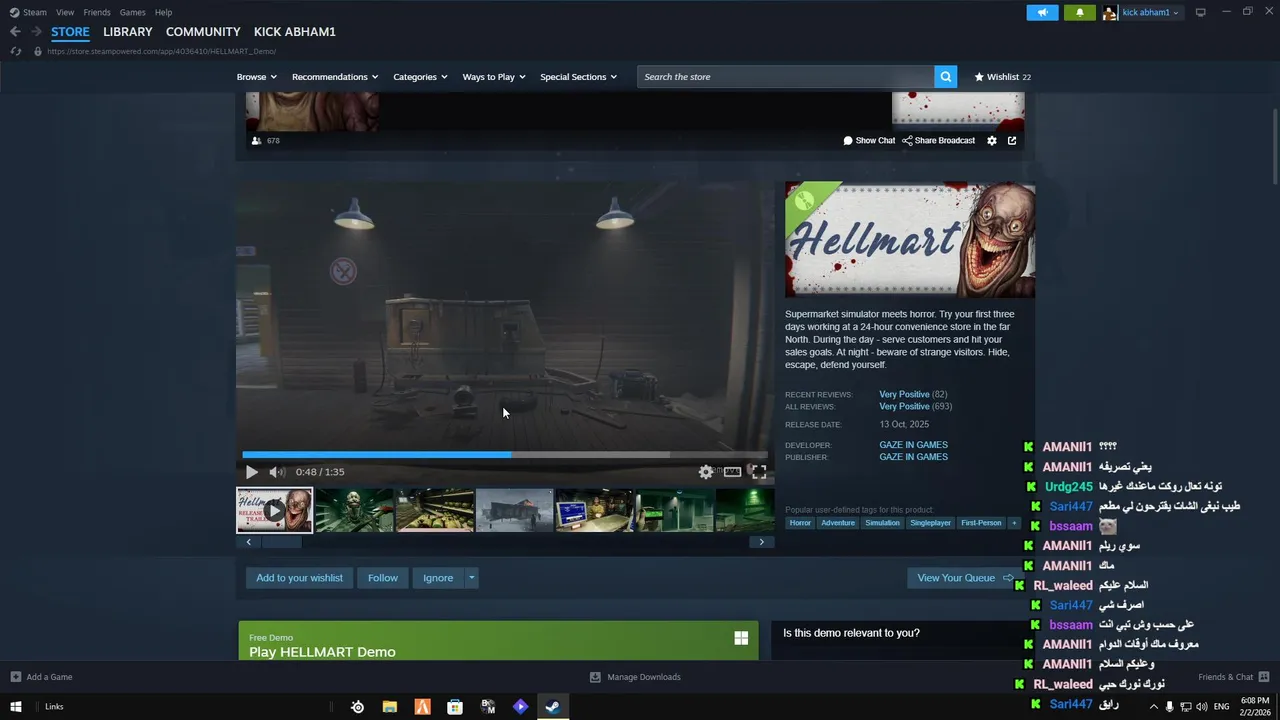
Task: Expand the Categories menu
Action: (x=420, y=77)
